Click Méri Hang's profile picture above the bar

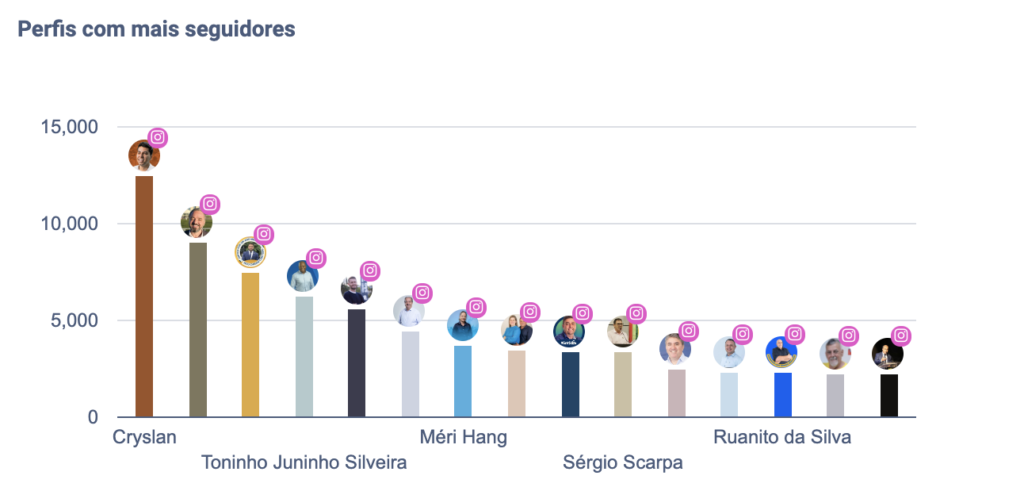463,325
